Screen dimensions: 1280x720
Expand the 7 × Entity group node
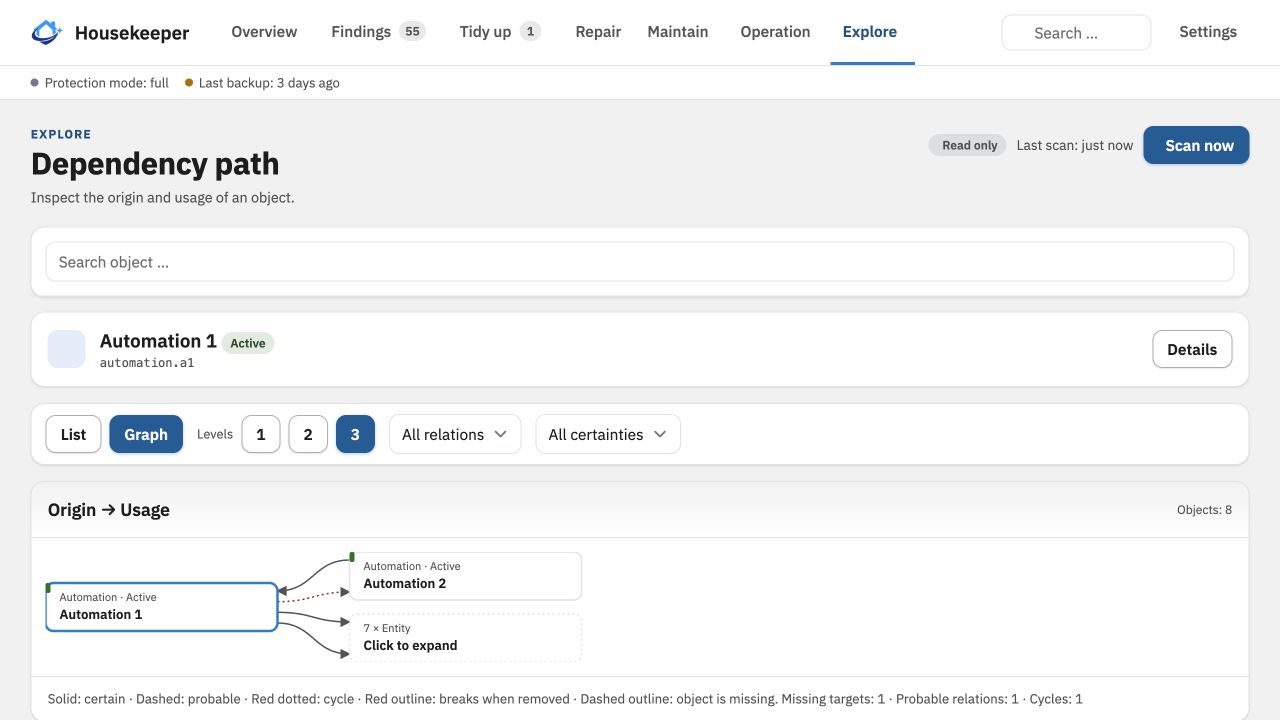point(466,637)
